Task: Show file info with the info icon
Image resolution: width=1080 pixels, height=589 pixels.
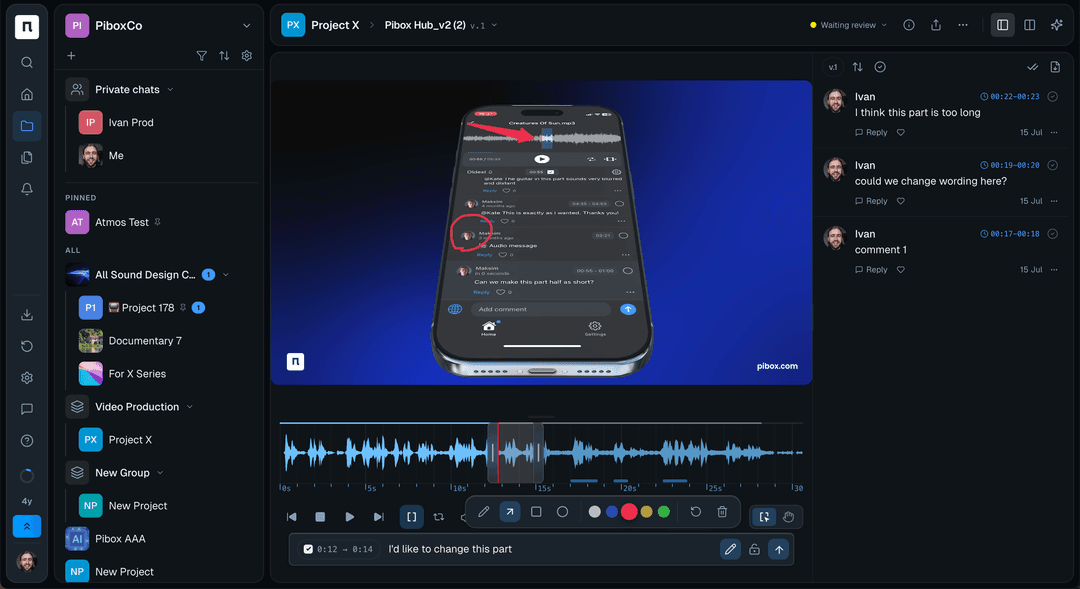Action: (909, 25)
